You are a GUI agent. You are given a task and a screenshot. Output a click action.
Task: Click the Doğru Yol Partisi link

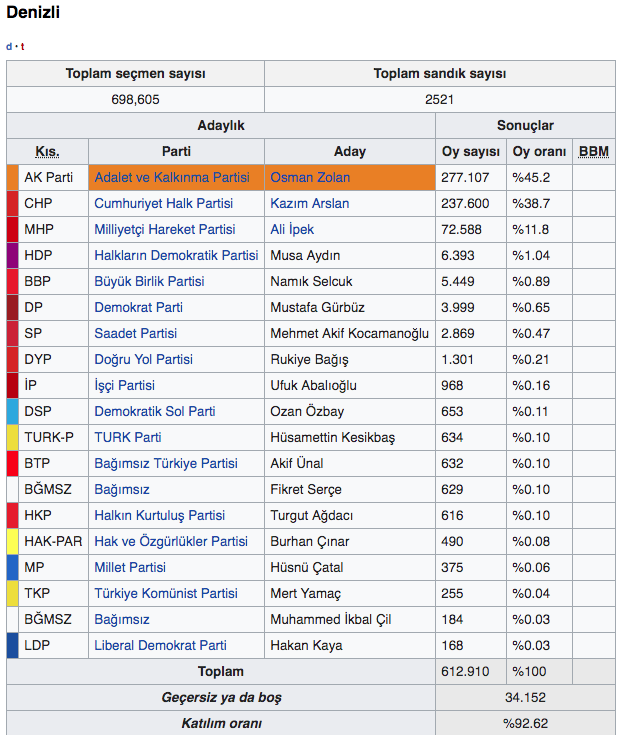coord(143,360)
